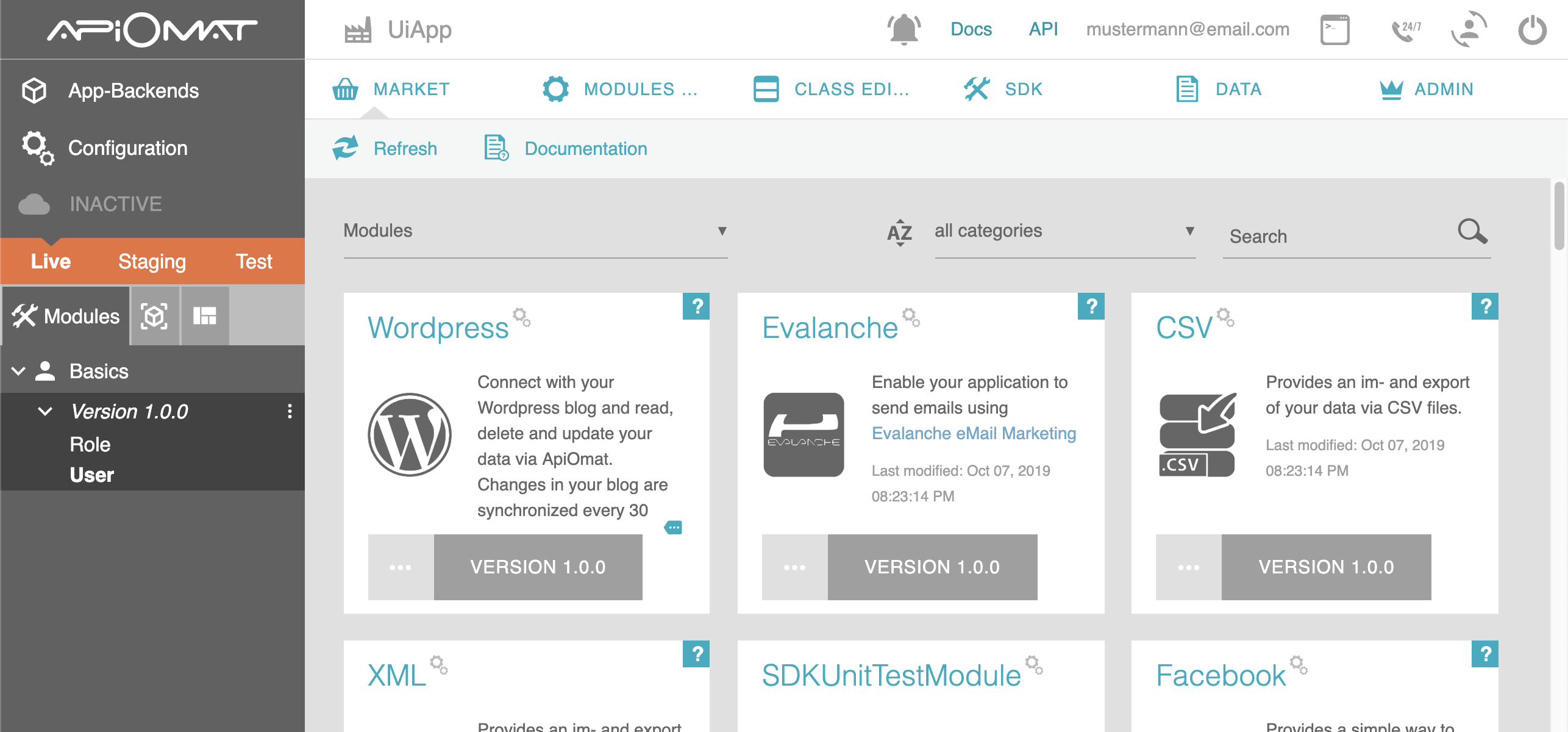
Task: Click the Refresh button
Action: pyautogui.click(x=385, y=149)
